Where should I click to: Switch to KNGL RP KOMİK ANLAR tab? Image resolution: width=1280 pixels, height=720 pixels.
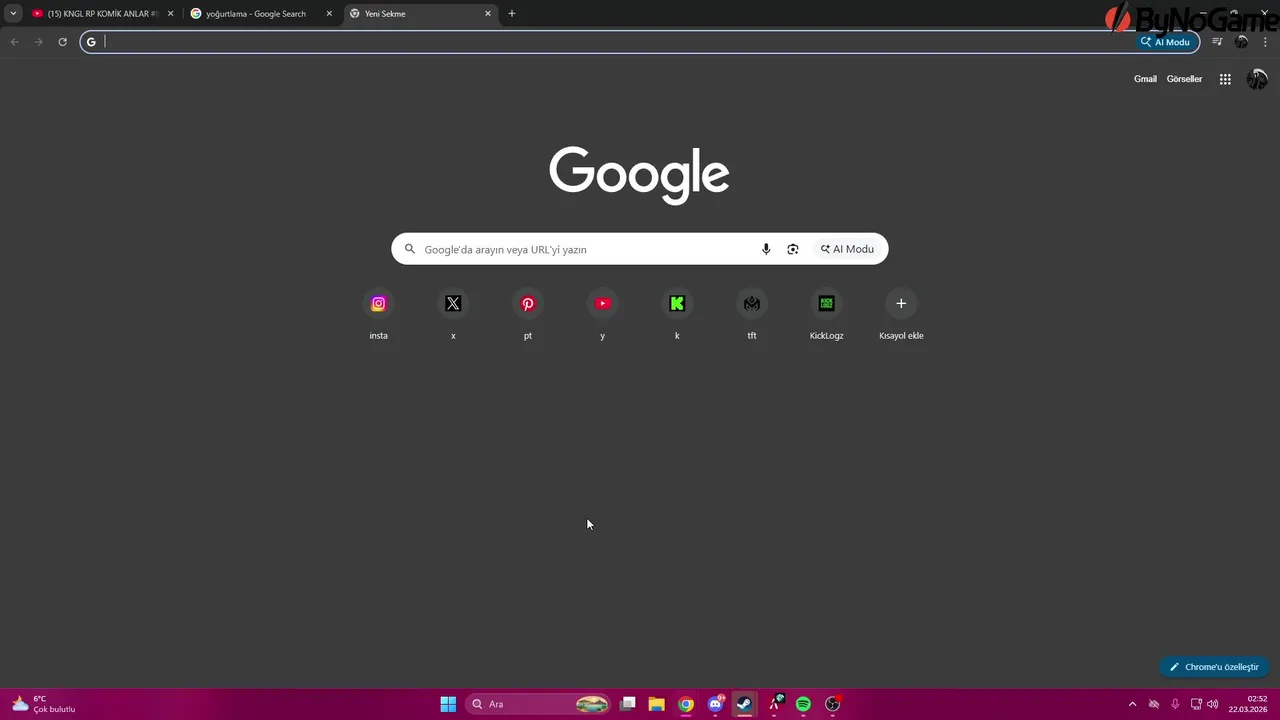tap(103, 14)
